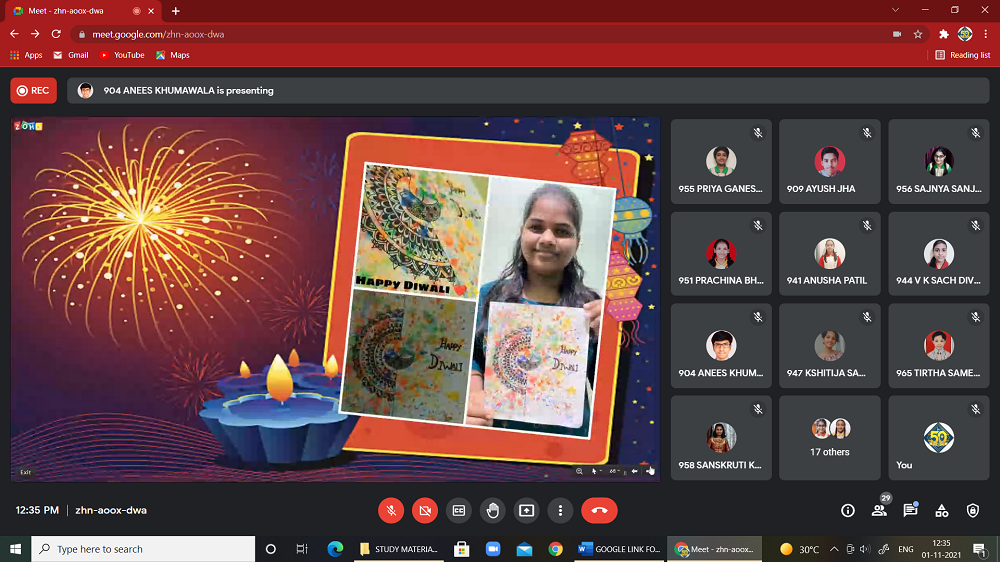The image size is (1000, 562).
Task: Unmute the microphone in Meet
Action: [x=391, y=510]
